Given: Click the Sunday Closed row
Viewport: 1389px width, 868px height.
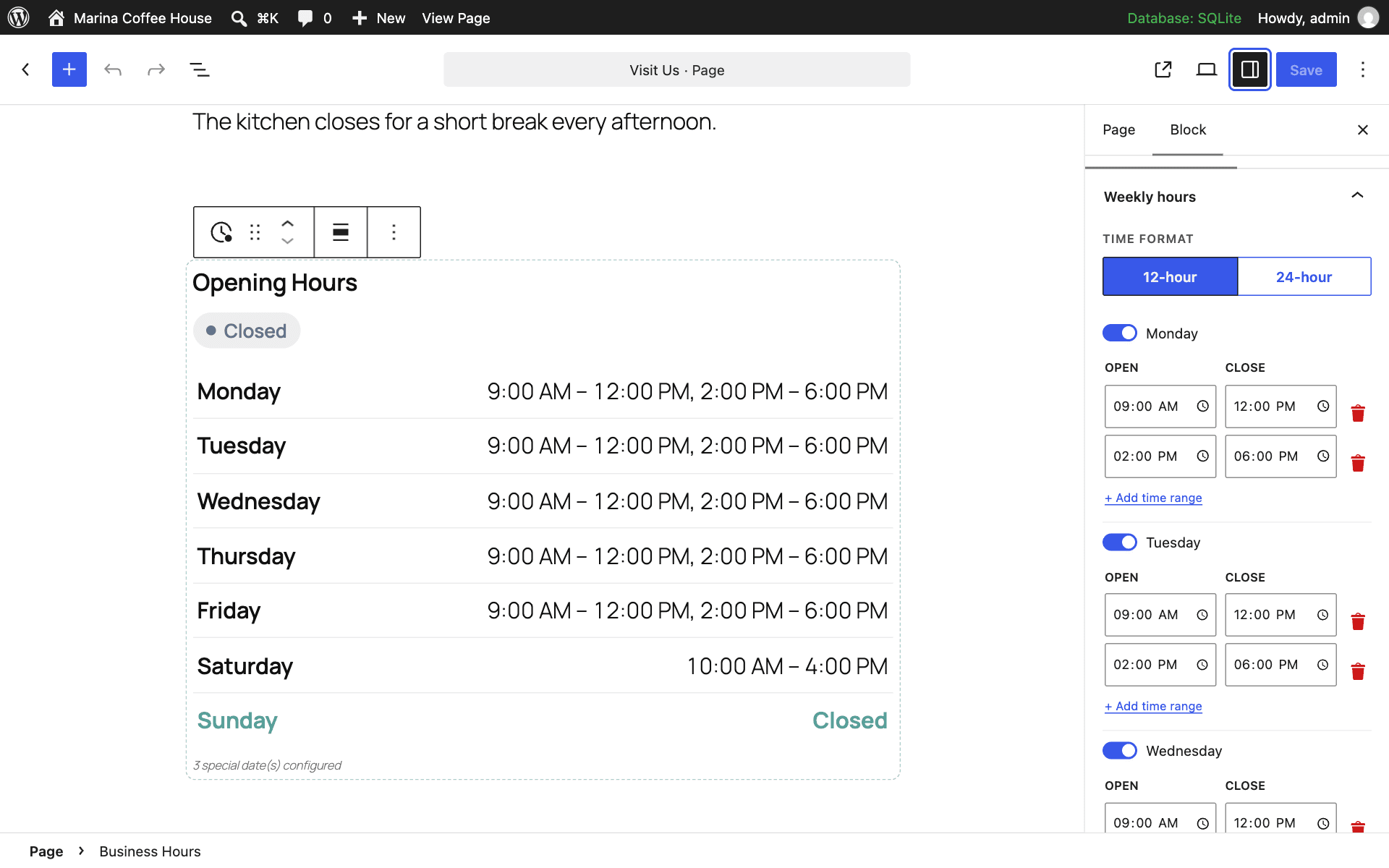Looking at the screenshot, I should tap(543, 720).
